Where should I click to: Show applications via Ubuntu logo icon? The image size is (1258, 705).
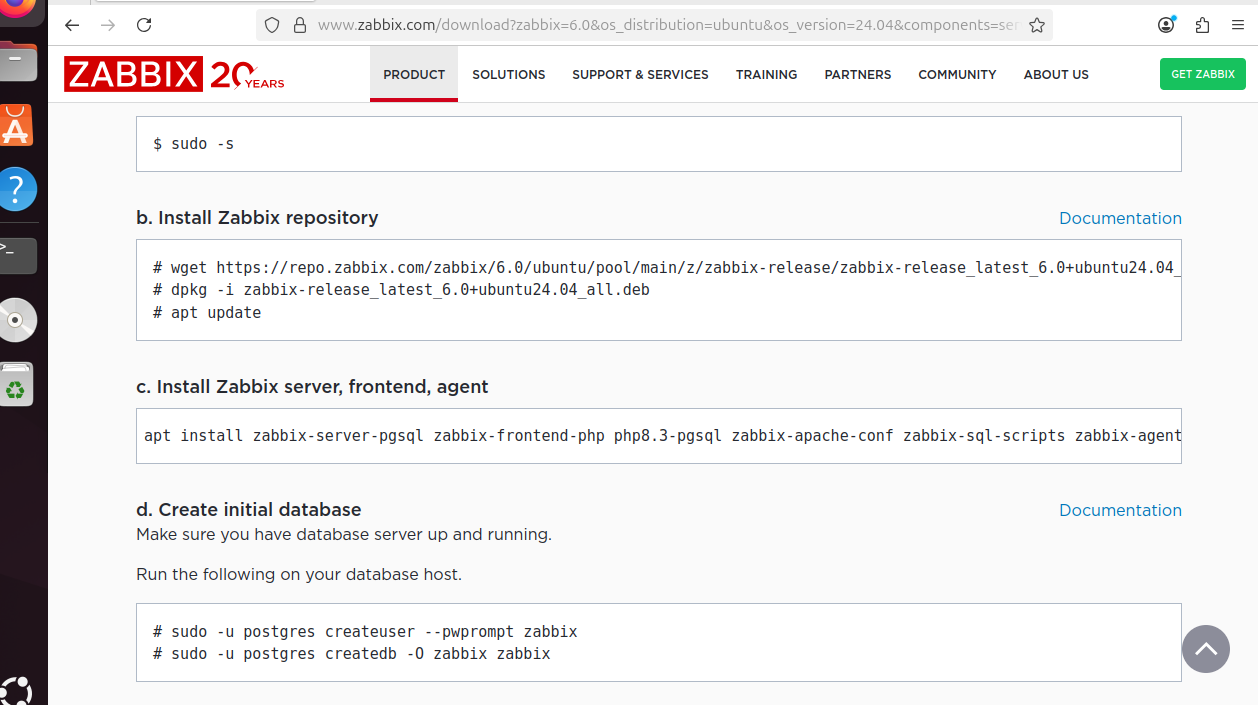pyautogui.click(x=17, y=691)
